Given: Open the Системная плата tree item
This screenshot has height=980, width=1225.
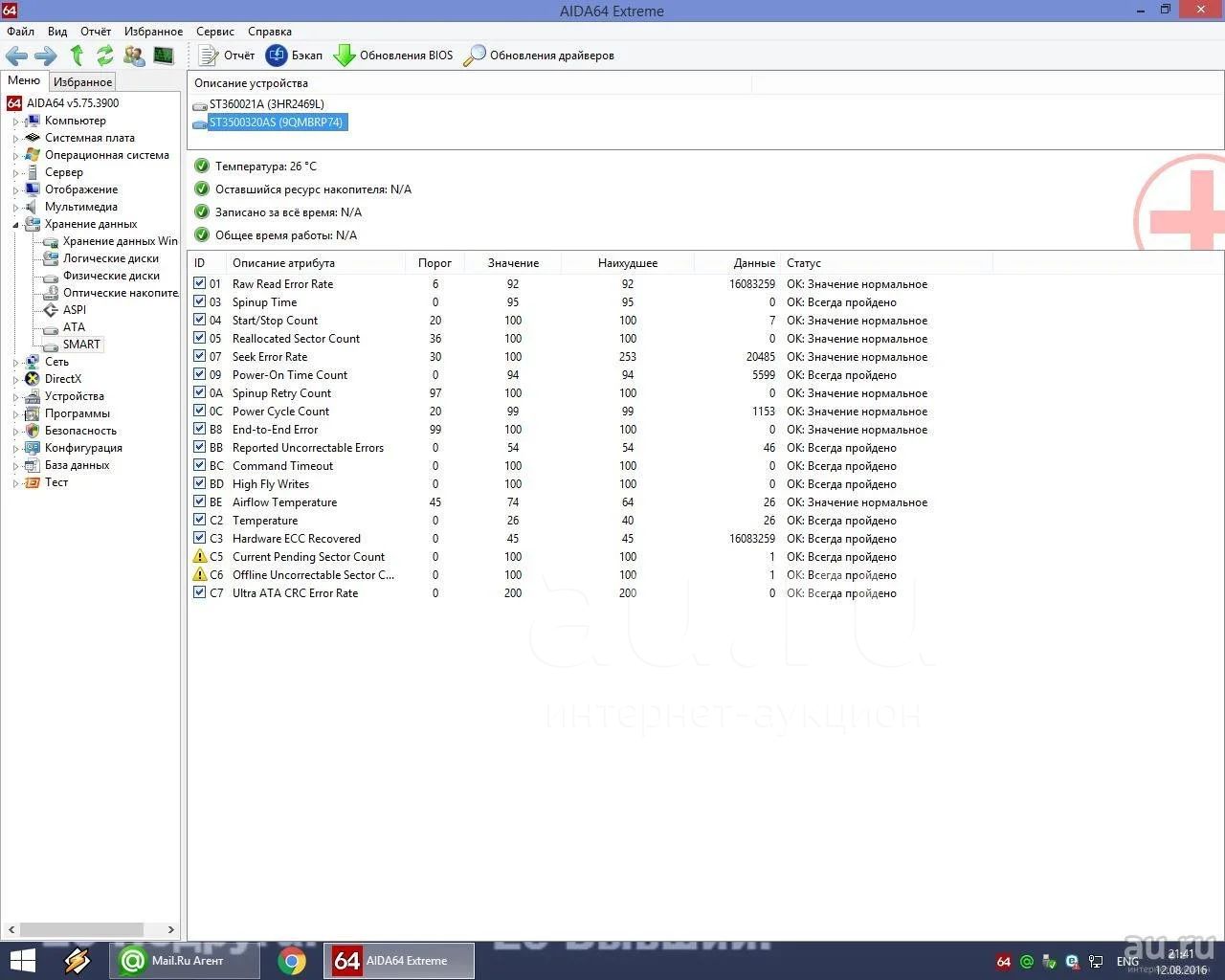Looking at the screenshot, I should click(x=80, y=138).
